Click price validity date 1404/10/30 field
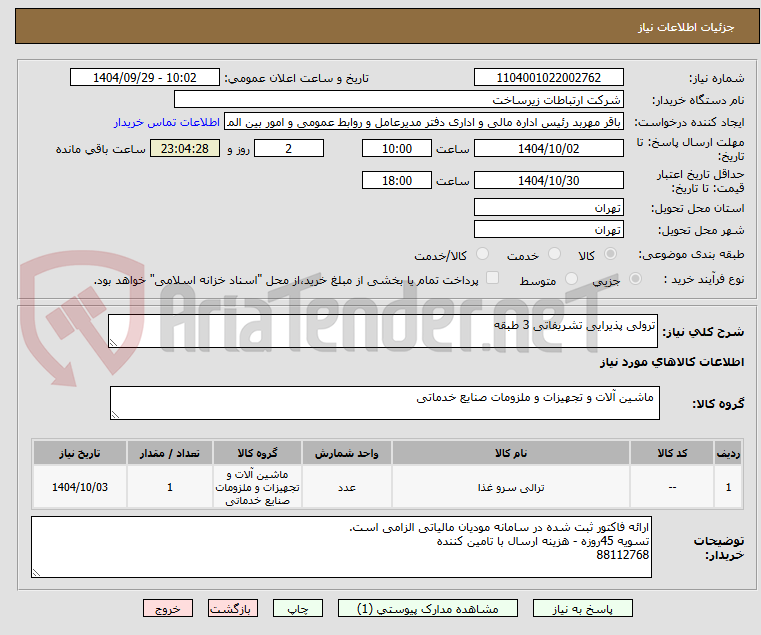The image size is (761, 635). pos(548,180)
